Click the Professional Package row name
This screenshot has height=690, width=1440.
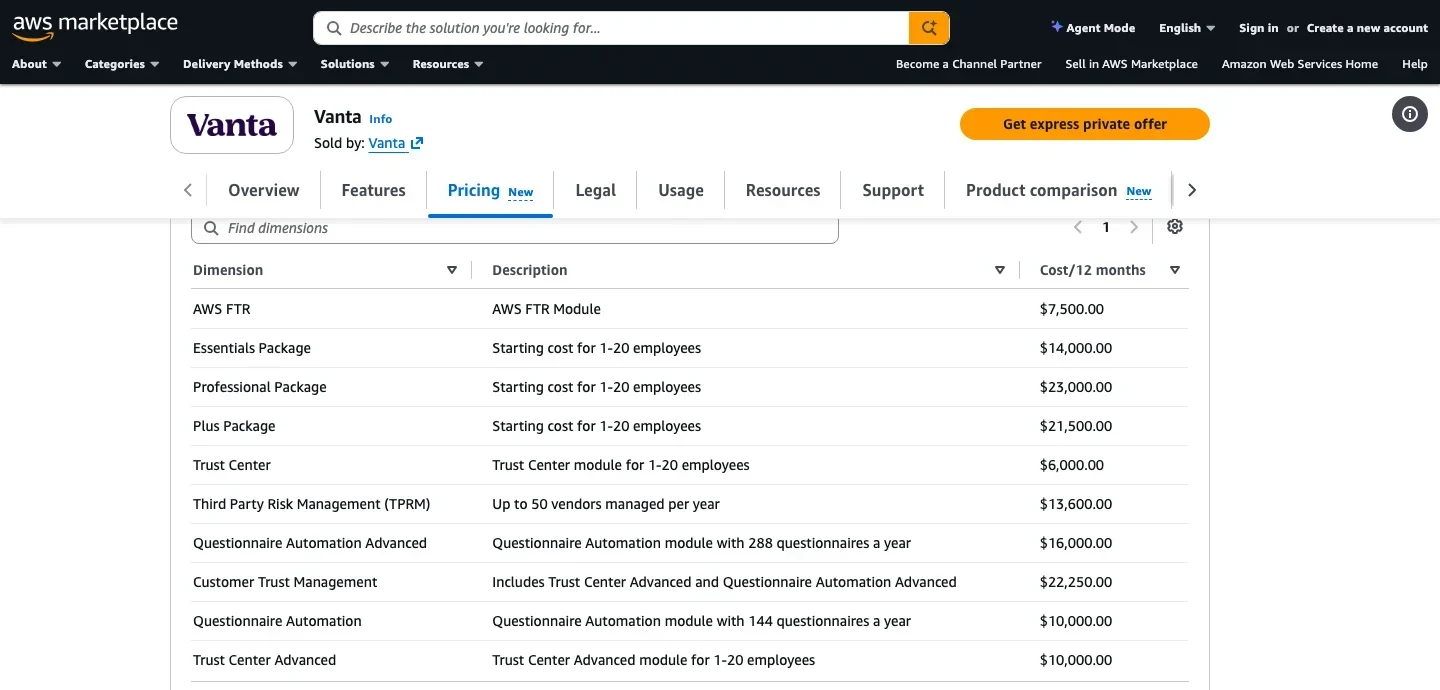pyautogui.click(x=260, y=387)
